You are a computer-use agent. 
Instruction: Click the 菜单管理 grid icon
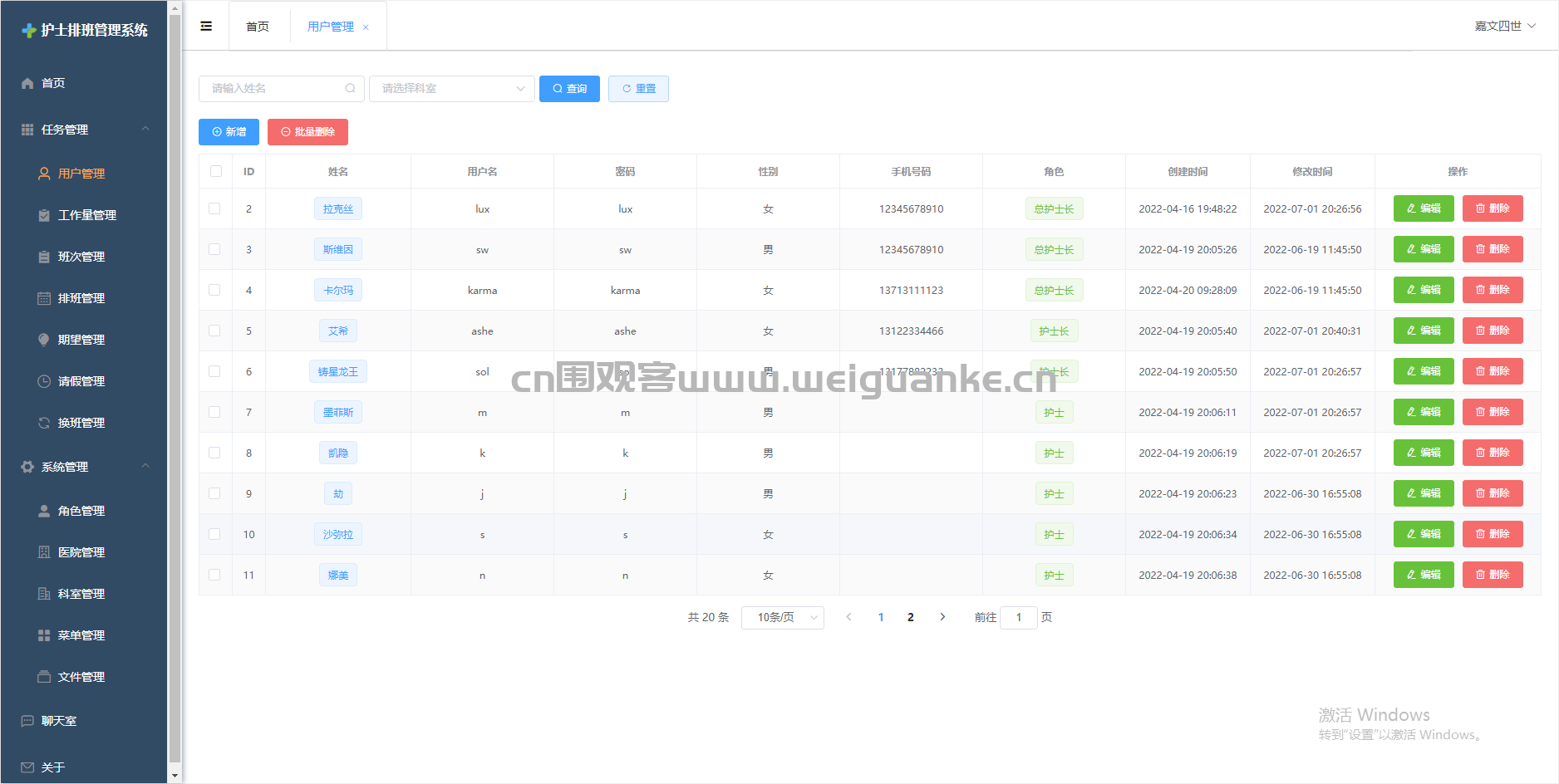44,635
